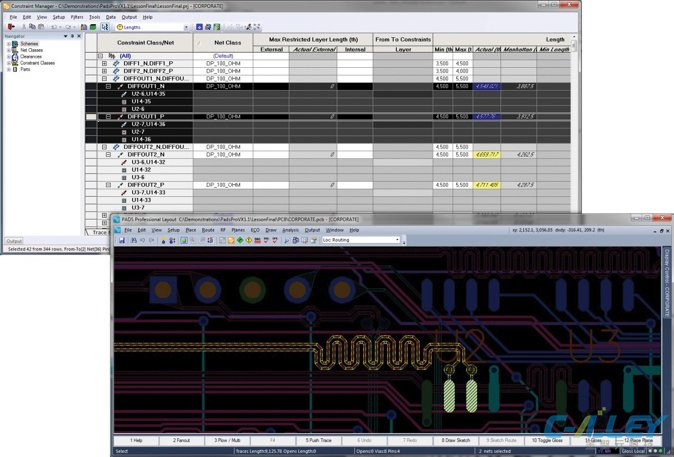Click the yellow Actual length cell for DIFFOUT2_P
674x457 pixels.
point(487,185)
